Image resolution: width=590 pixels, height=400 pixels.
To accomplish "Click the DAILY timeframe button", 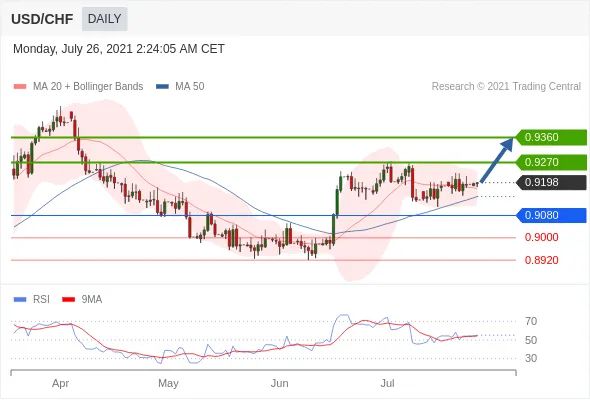I will (105, 19).
